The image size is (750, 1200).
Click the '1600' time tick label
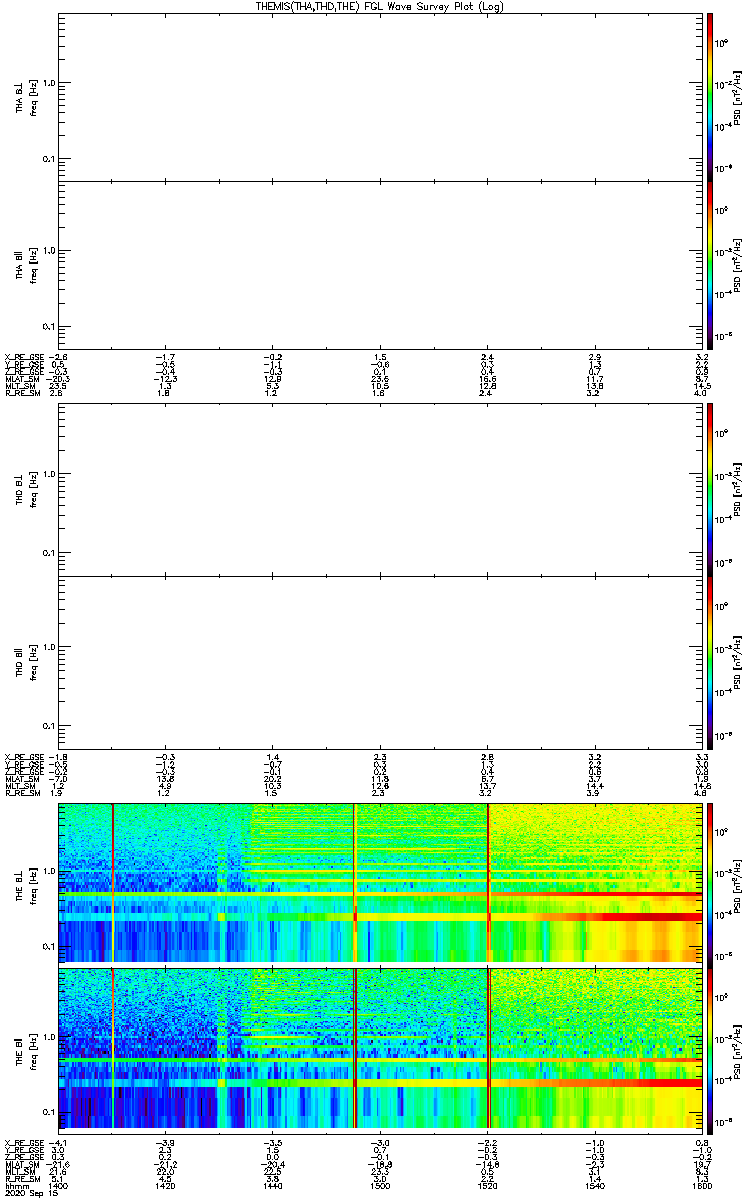[x=700, y=1186]
